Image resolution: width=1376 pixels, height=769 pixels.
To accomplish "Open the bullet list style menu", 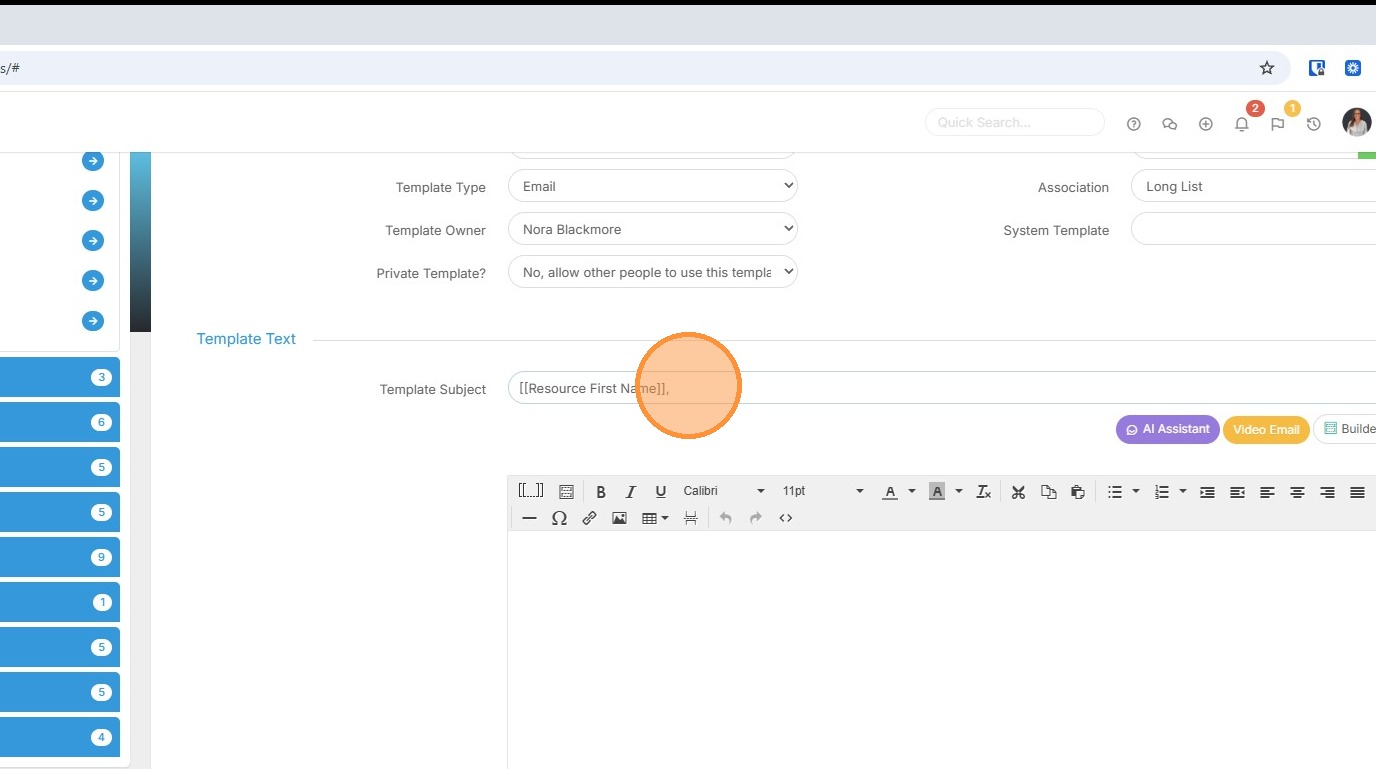I will coord(1135,491).
